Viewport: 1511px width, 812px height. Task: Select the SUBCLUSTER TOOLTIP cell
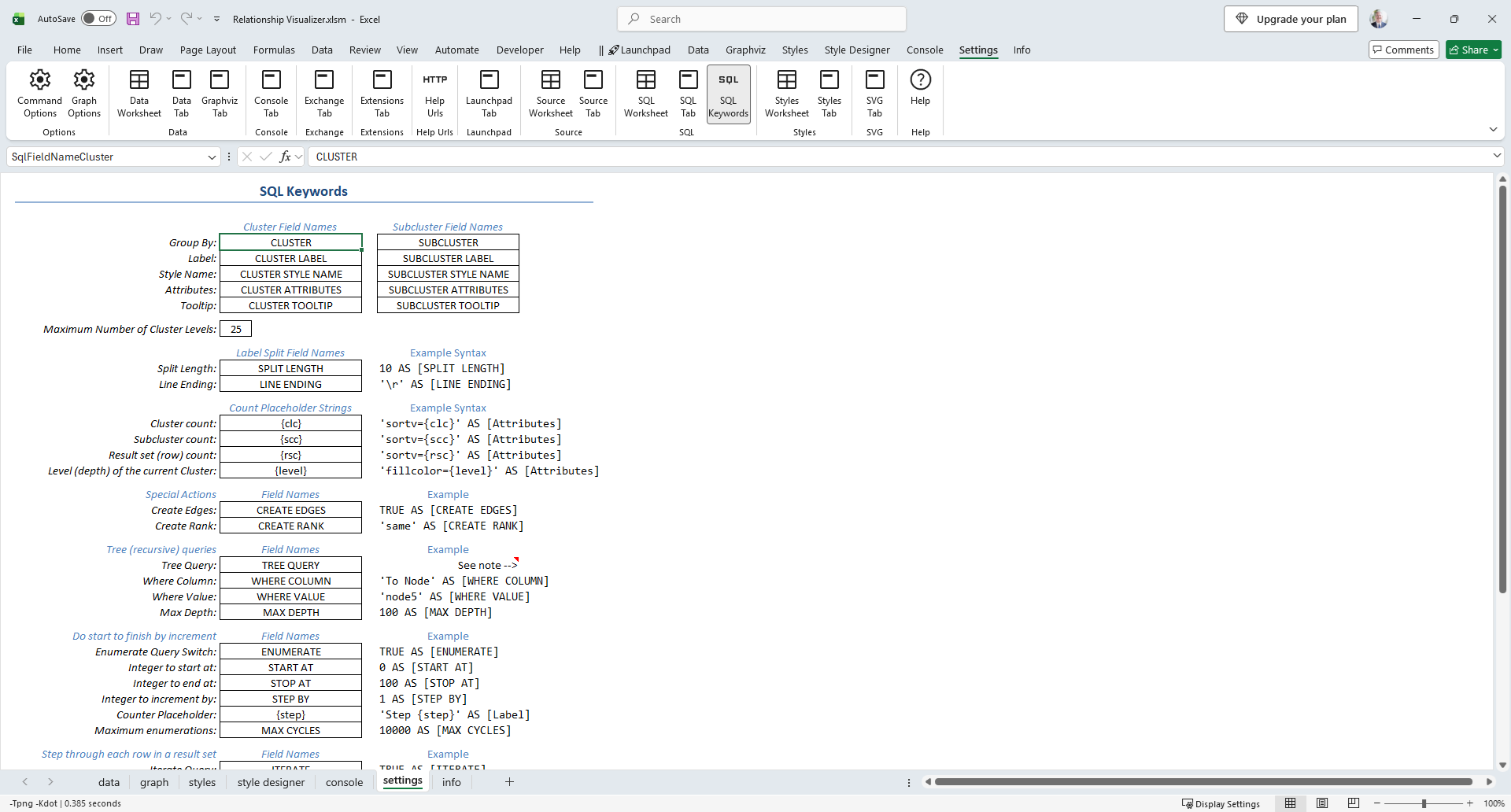448,305
